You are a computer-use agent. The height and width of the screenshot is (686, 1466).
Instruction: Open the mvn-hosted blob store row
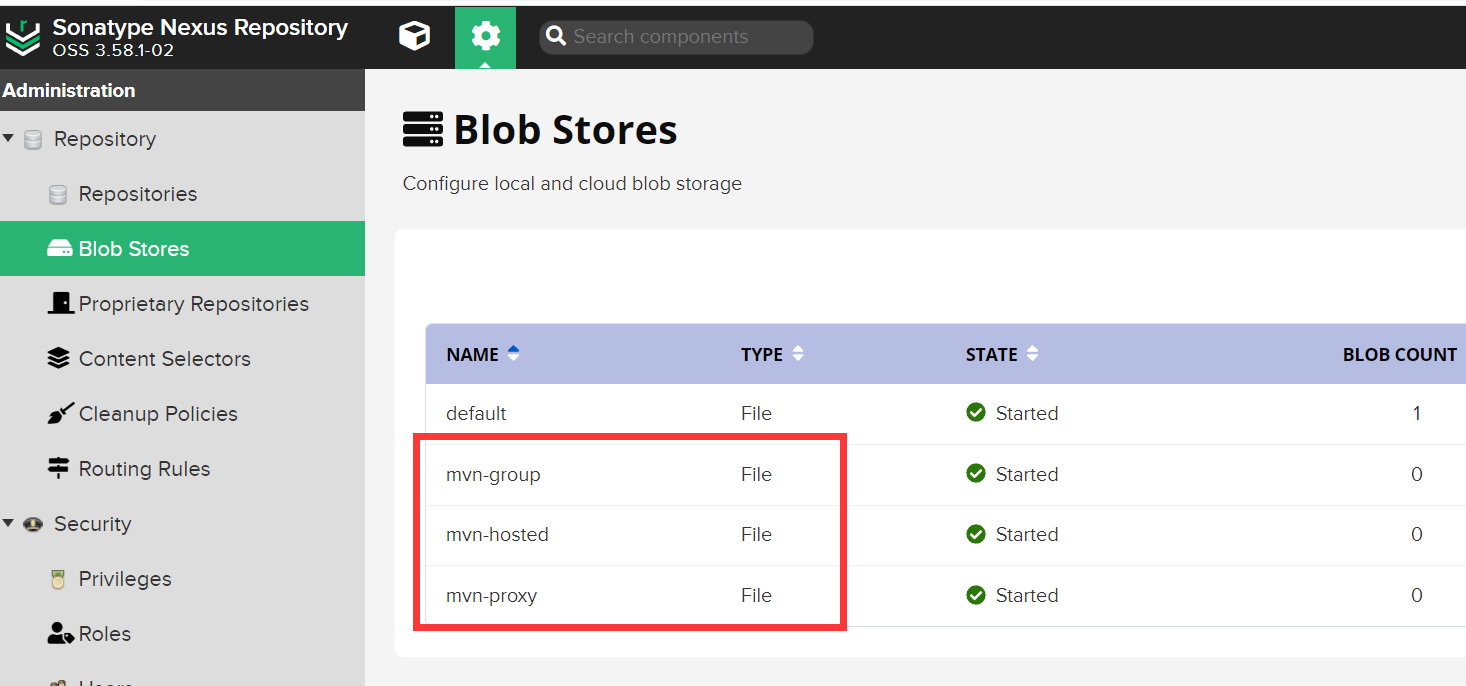(x=497, y=535)
